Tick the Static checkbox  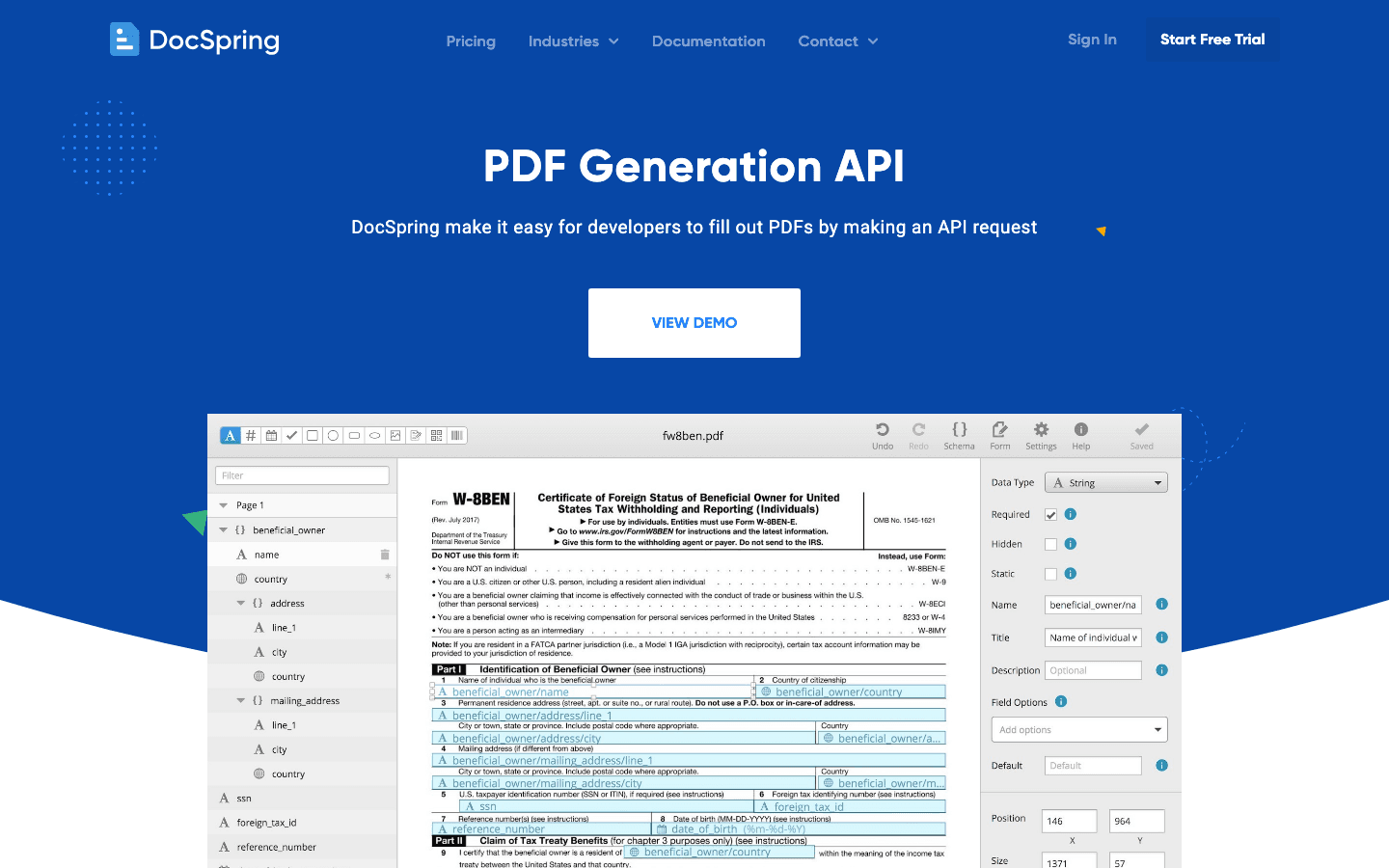[x=1050, y=574]
